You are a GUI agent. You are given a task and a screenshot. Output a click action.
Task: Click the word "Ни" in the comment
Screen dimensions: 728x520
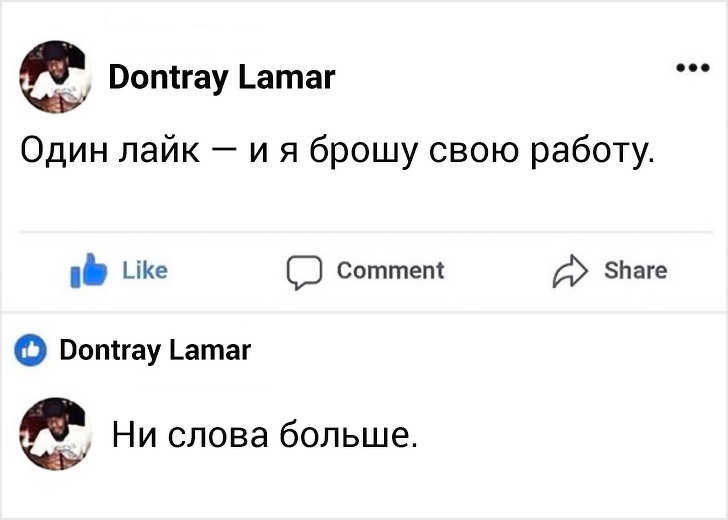(128, 436)
